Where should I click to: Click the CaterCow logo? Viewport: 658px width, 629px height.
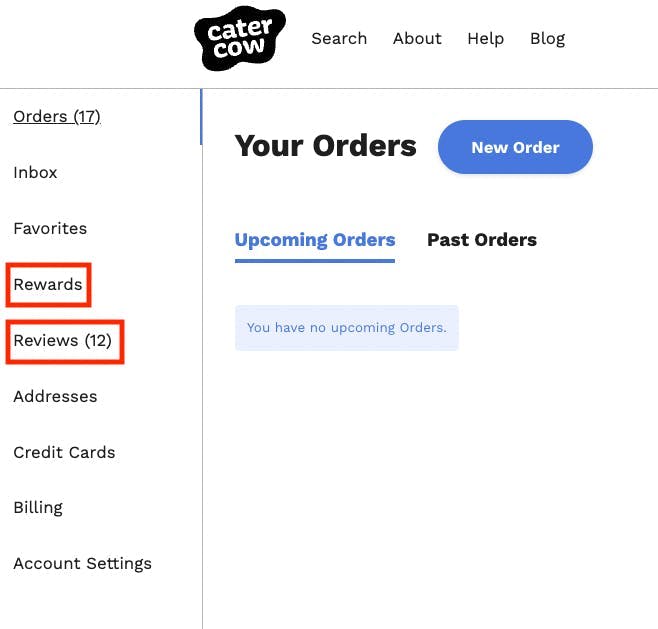tap(239, 38)
